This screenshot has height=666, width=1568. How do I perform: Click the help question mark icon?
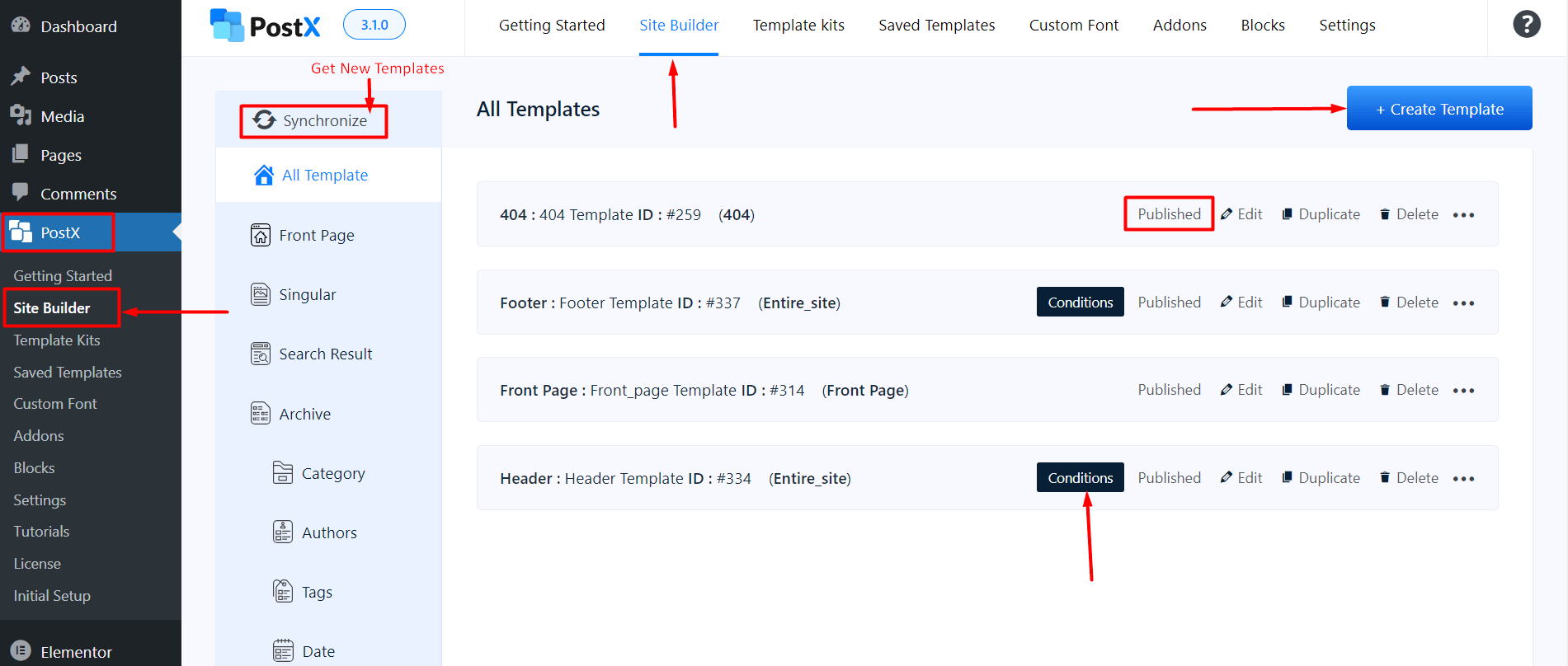point(1527,24)
